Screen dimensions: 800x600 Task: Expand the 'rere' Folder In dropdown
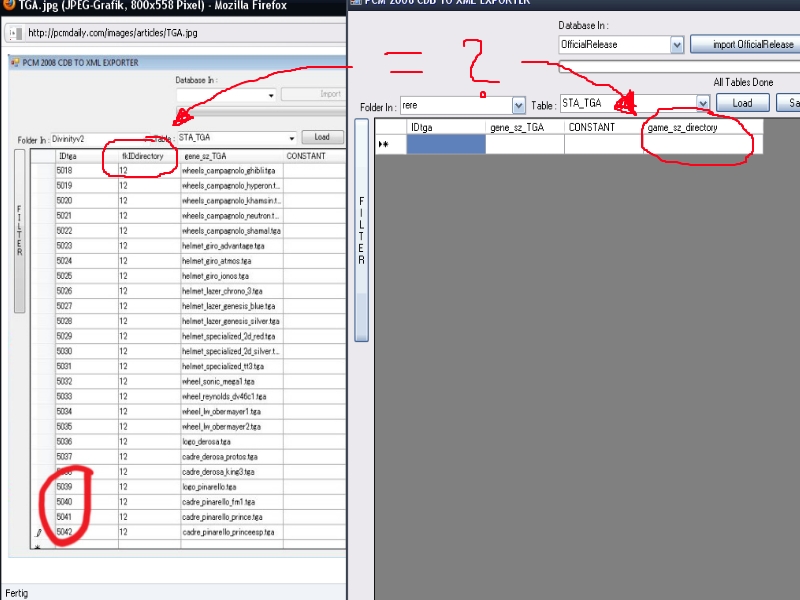click(518, 104)
